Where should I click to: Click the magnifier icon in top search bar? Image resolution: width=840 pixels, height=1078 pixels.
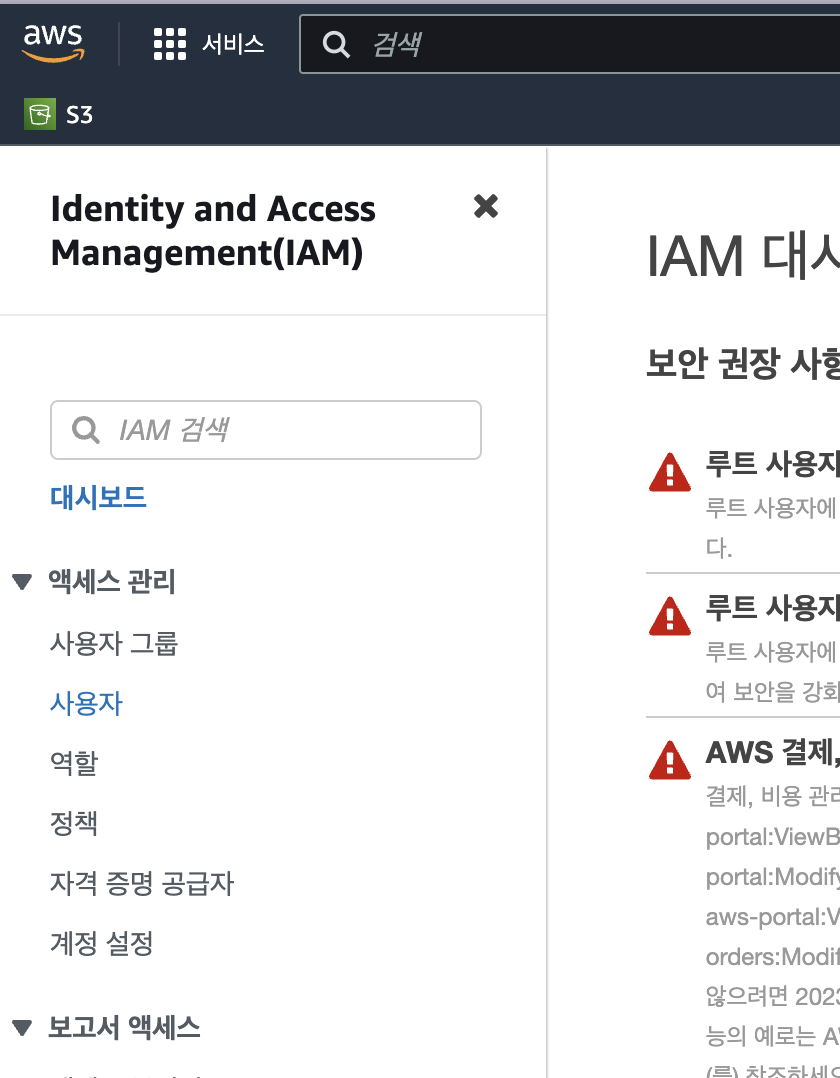[x=336, y=45]
